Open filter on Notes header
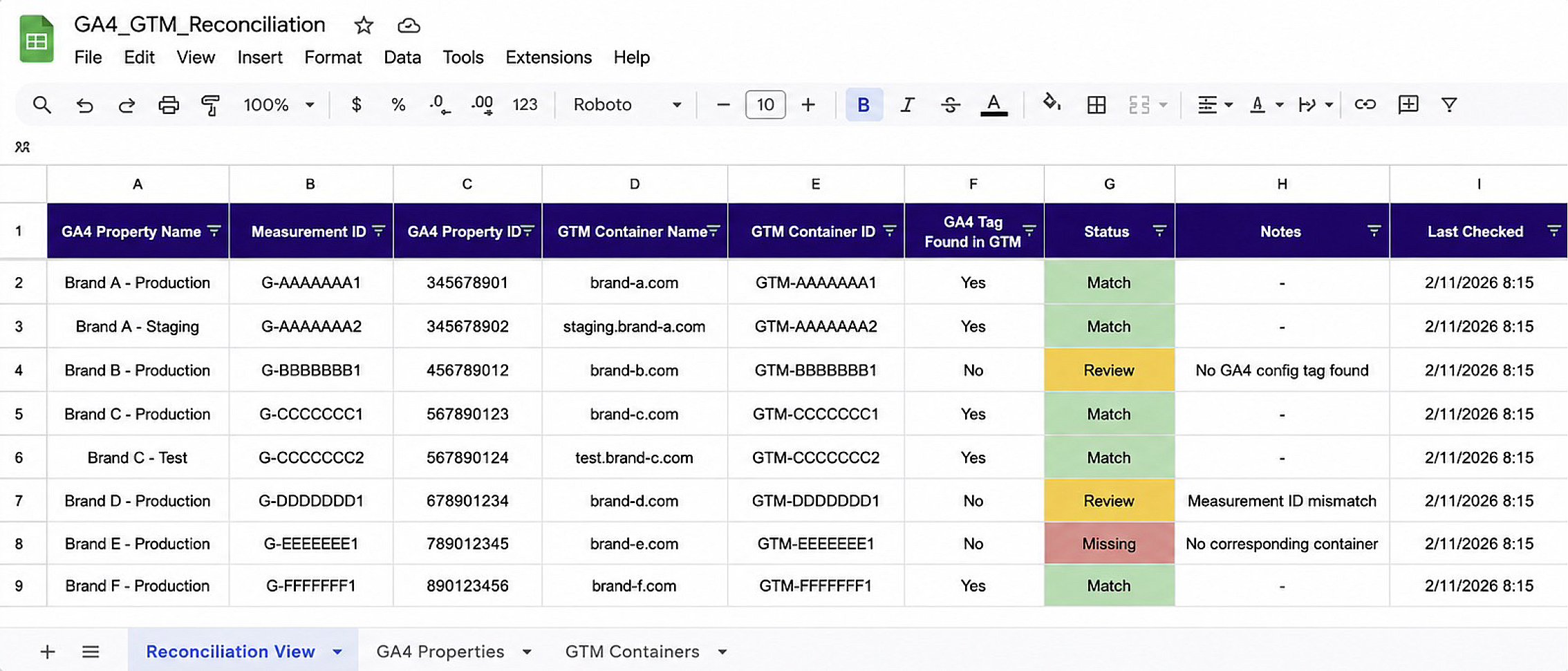 [x=1374, y=231]
